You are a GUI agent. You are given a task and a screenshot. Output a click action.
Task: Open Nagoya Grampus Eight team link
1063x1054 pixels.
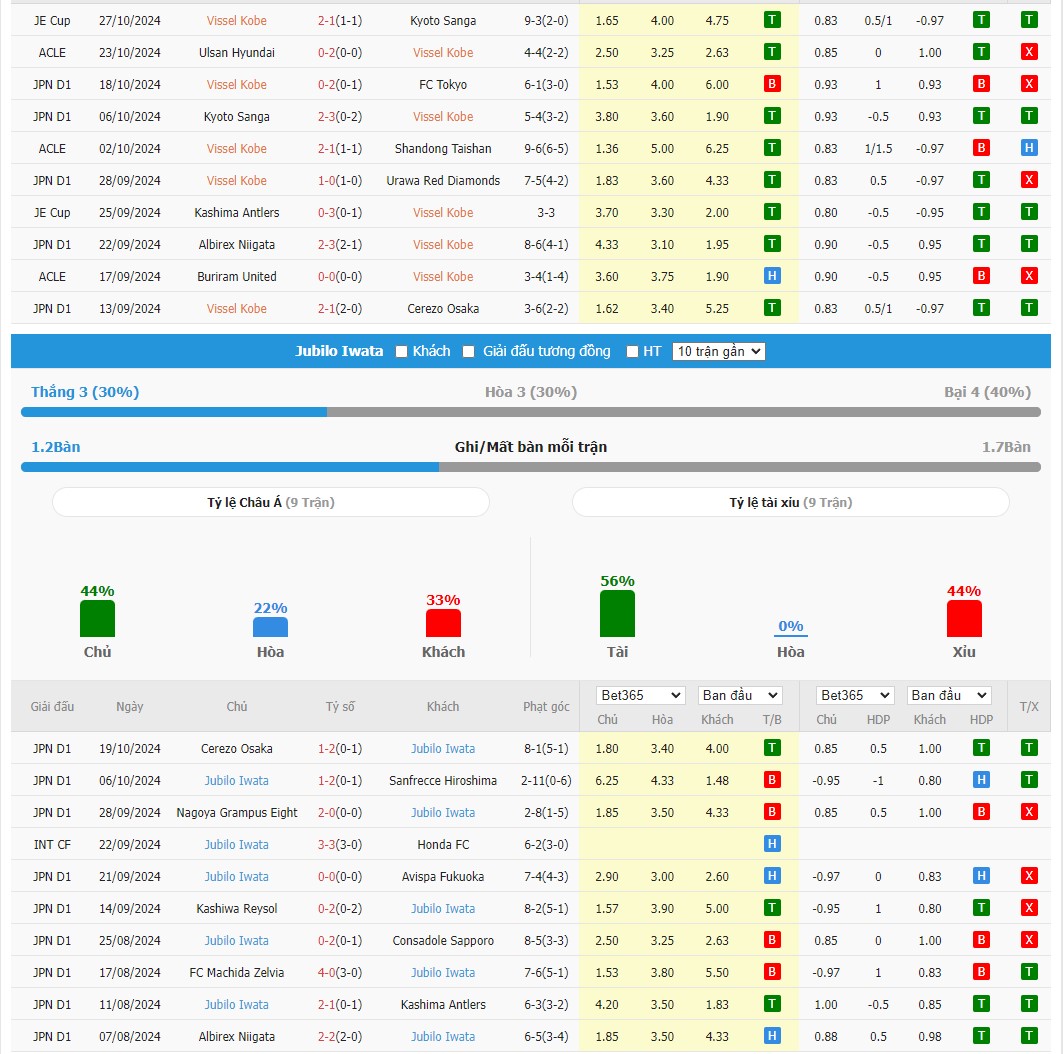point(237,813)
